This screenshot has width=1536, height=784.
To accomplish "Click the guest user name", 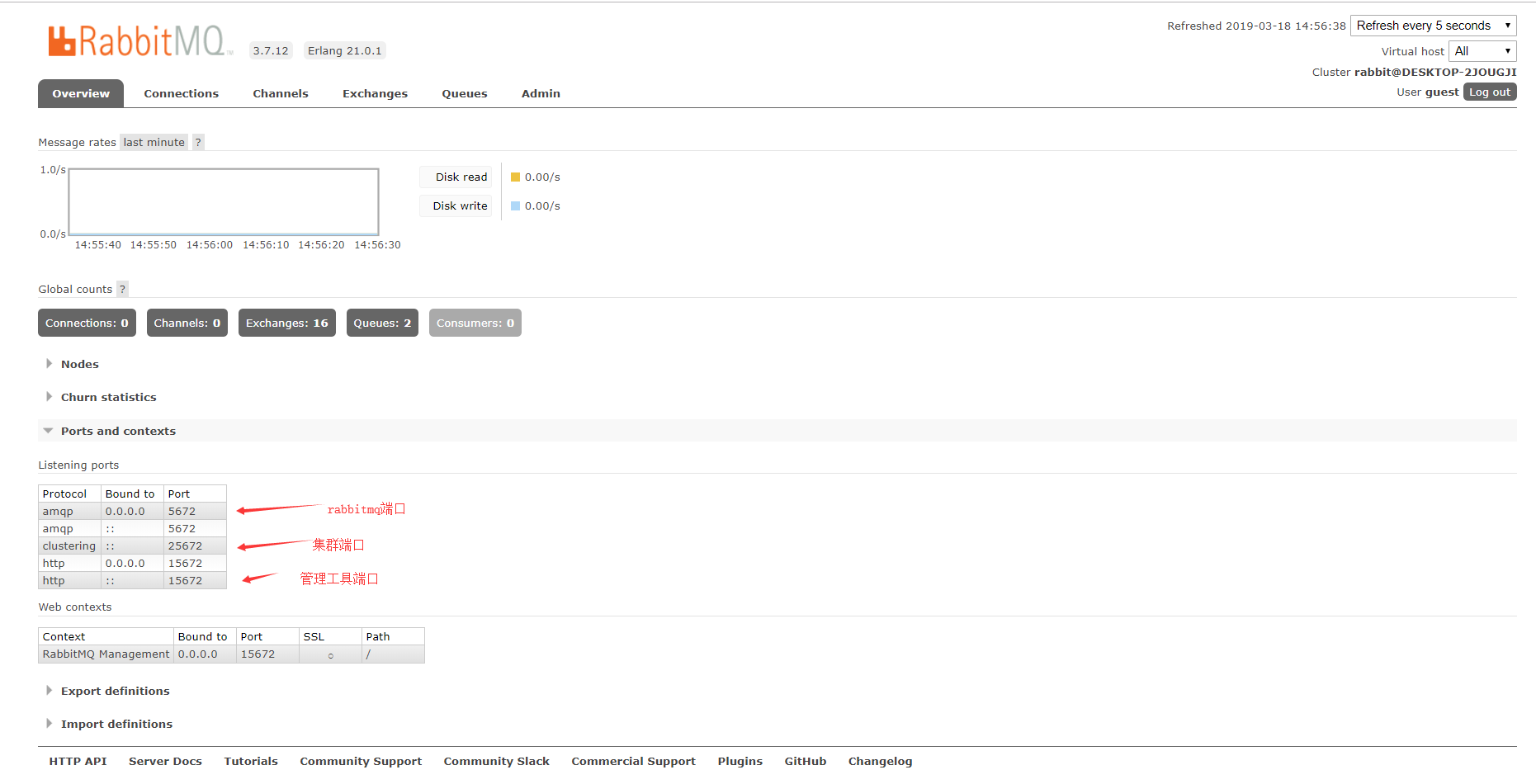I will [1442, 92].
